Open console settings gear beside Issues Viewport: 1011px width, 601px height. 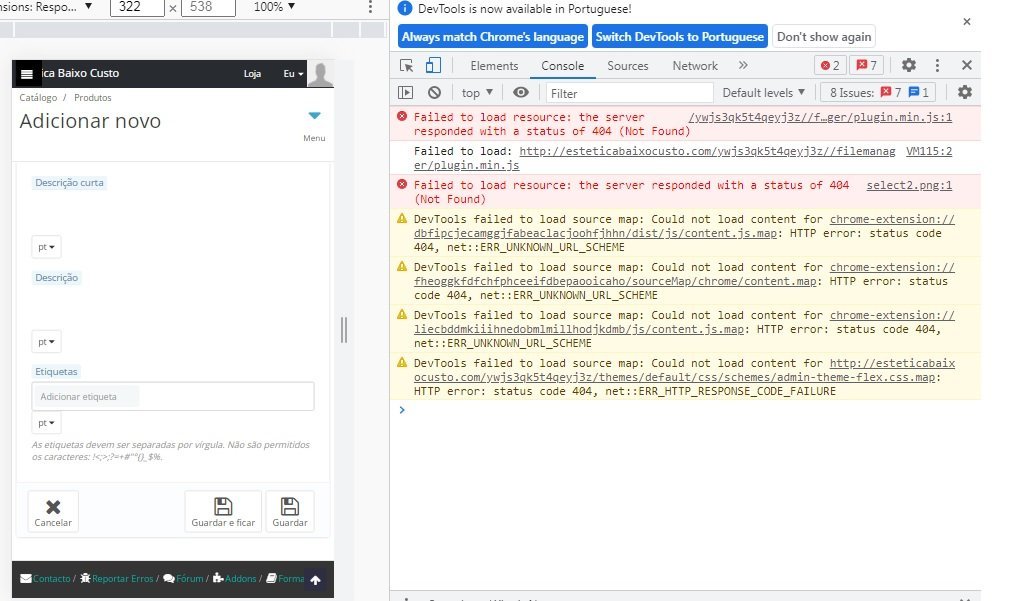coord(965,92)
